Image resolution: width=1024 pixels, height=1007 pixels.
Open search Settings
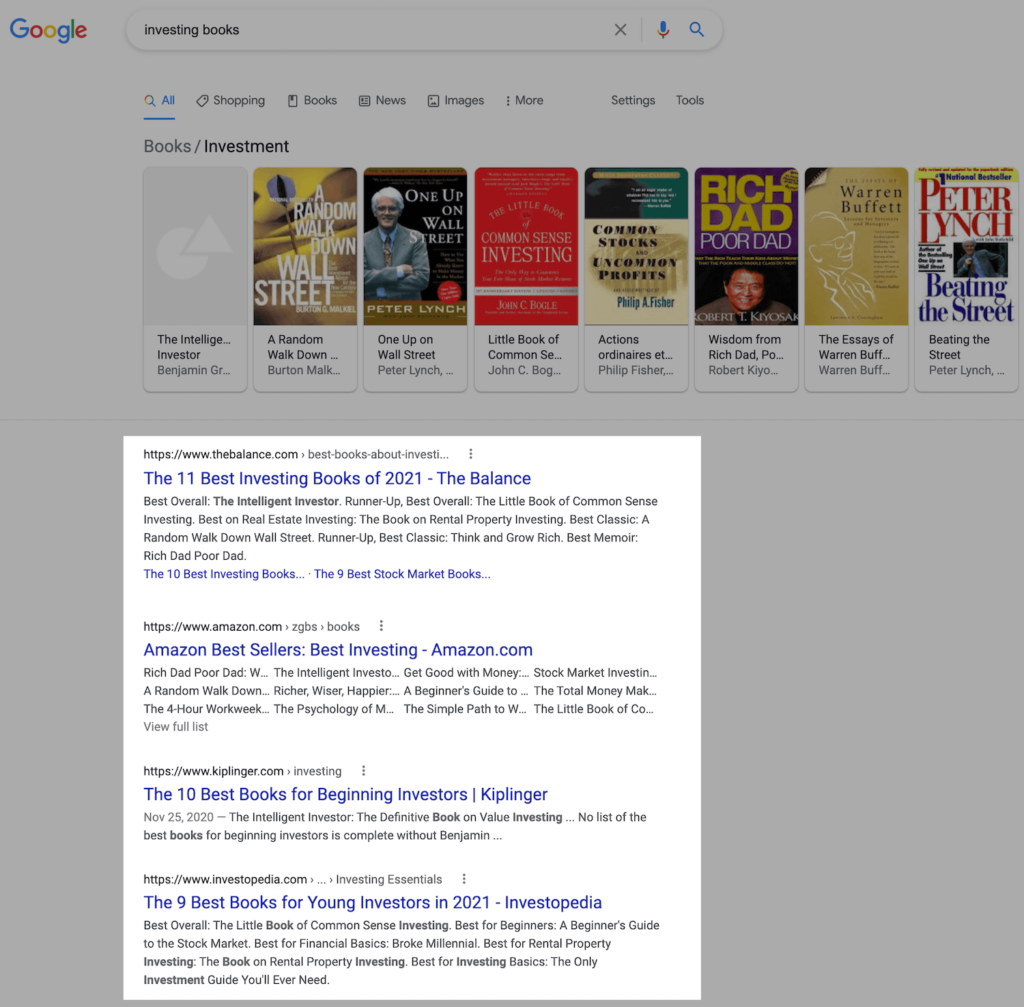pos(633,101)
